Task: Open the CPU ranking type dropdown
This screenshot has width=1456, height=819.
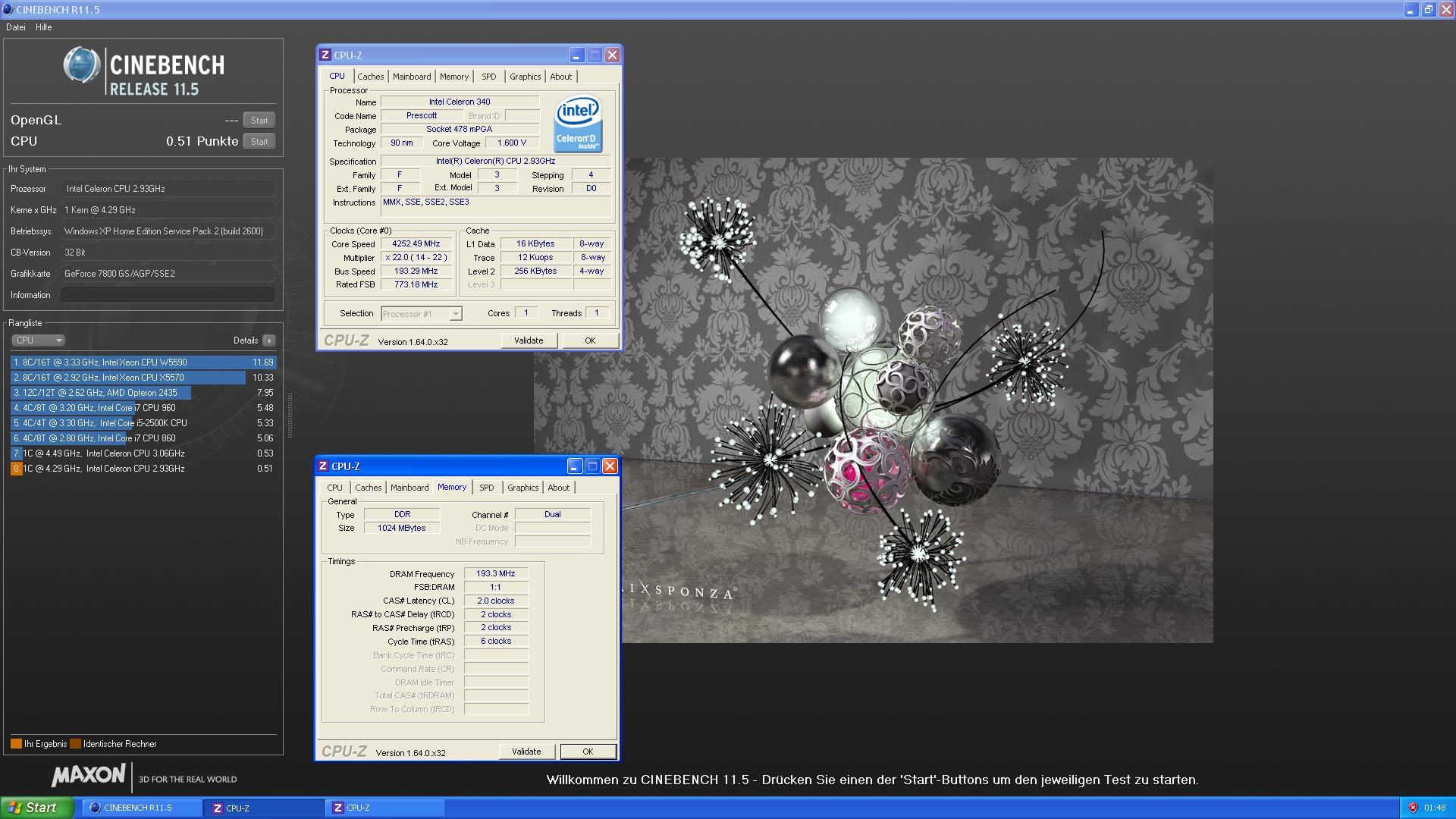Action: click(38, 340)
